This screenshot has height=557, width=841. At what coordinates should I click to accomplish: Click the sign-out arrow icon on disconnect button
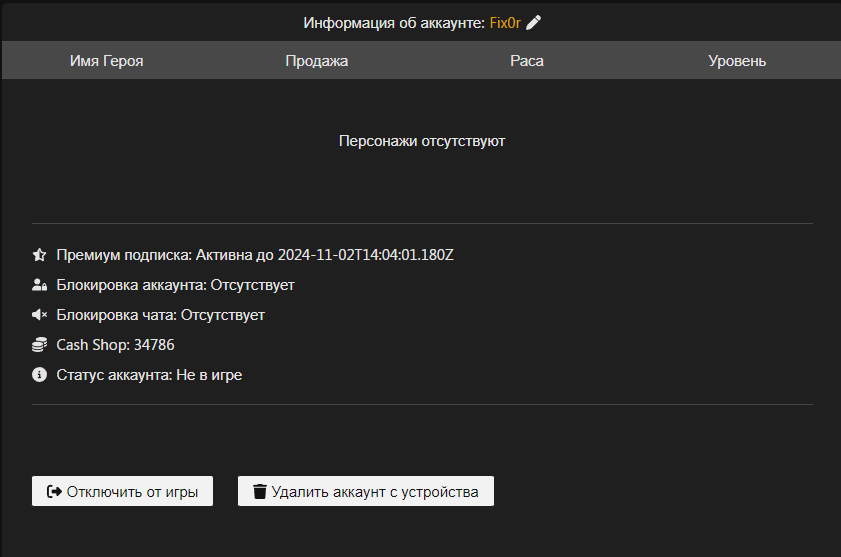55,491
